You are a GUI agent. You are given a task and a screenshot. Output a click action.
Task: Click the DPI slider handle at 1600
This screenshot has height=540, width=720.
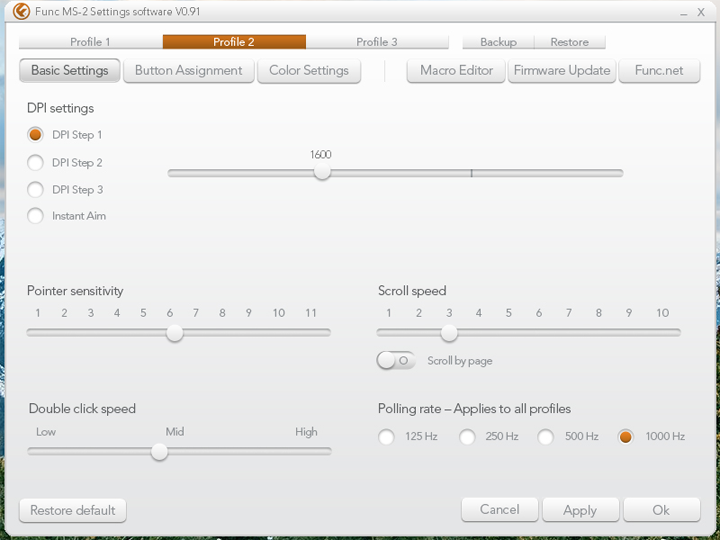(321, 172)
